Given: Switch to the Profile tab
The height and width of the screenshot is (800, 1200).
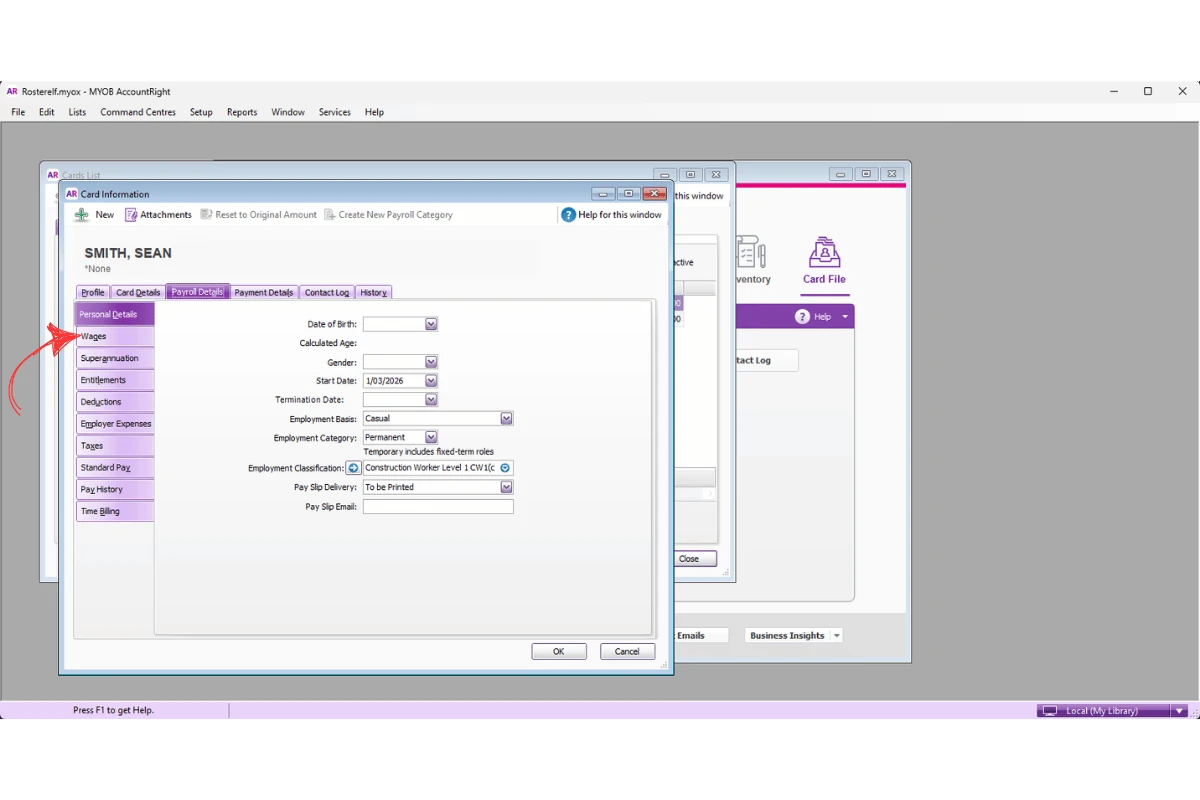Looking at the screenshot, I should [x=93, y=293].
